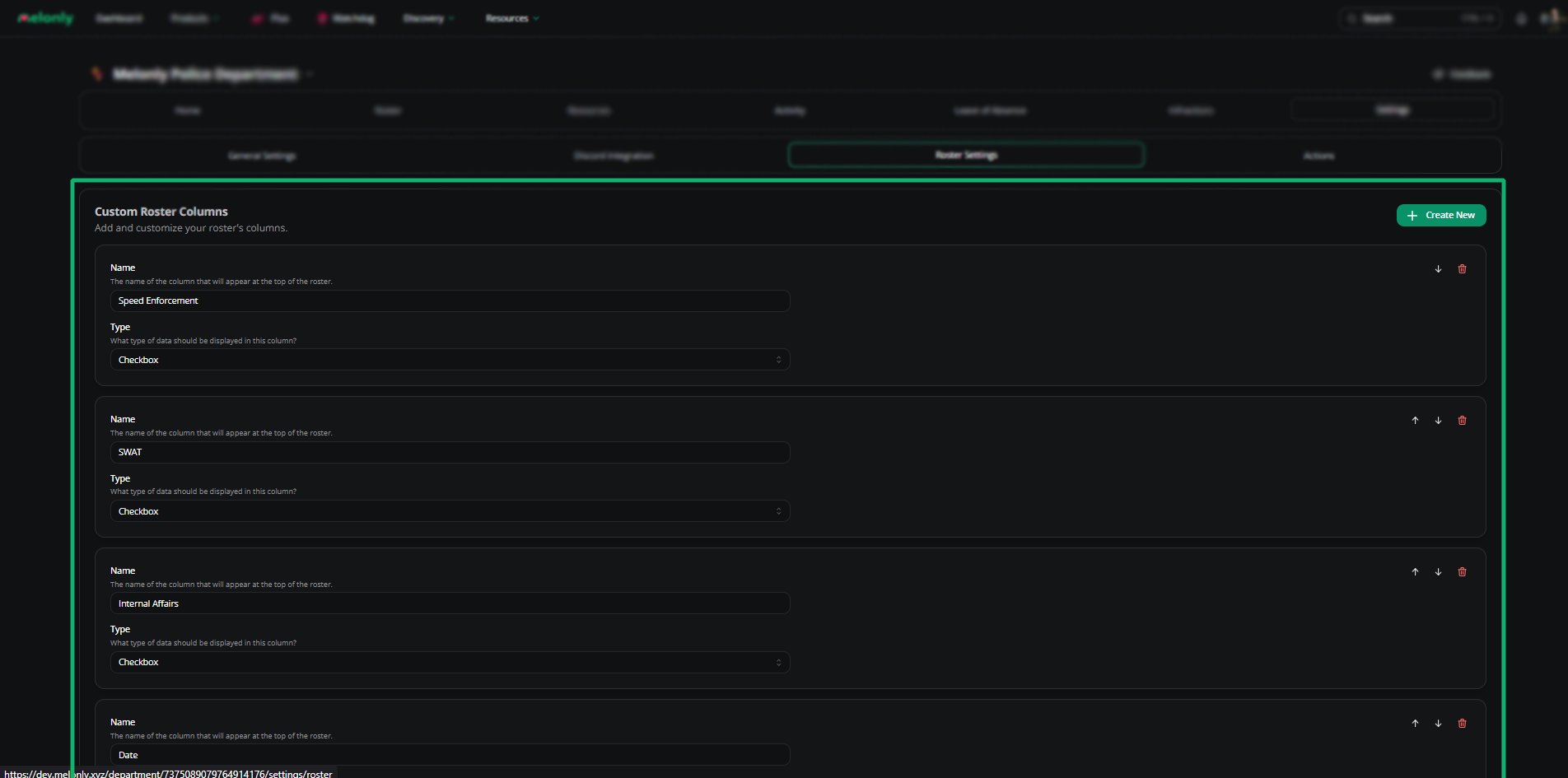This screenshot has width=1568, height=778.
Task: Move Speed Enforcement column down
Action: [1438, 269]
